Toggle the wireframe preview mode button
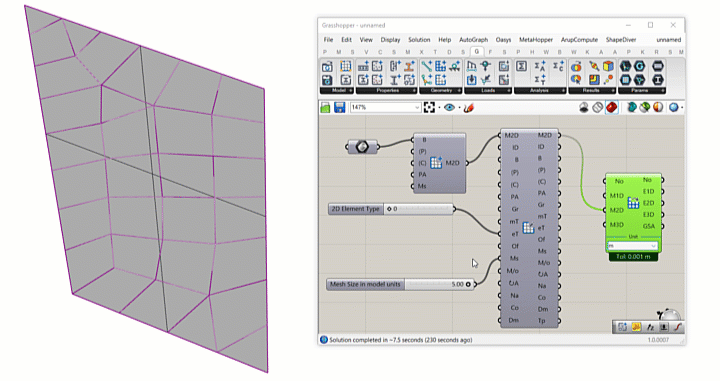Image resolution: width=720 pixels, height=381 pixels. [x=597, y=107]
